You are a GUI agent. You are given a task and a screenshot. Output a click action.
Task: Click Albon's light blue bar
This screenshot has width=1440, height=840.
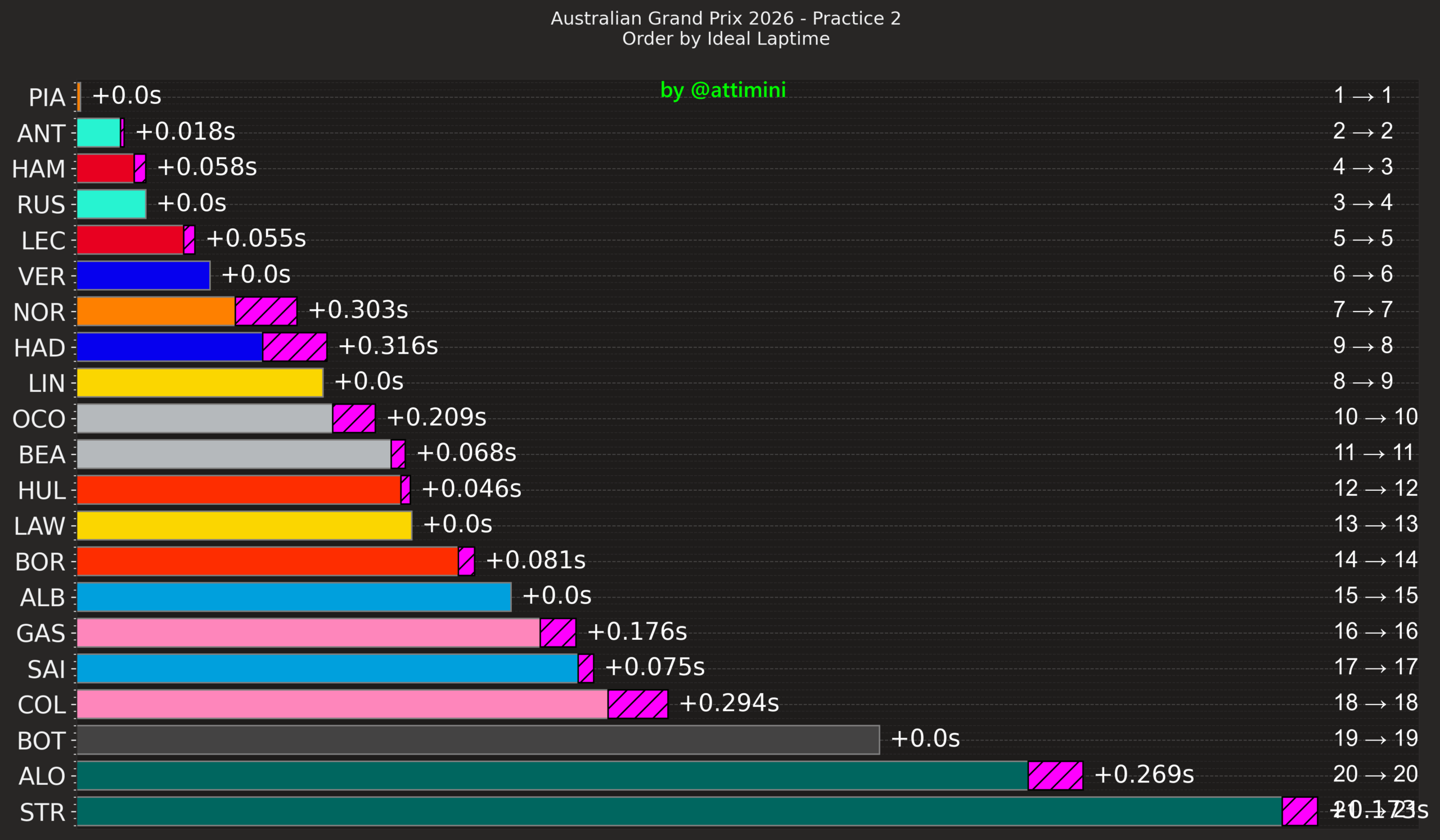[x=294, y=597]
